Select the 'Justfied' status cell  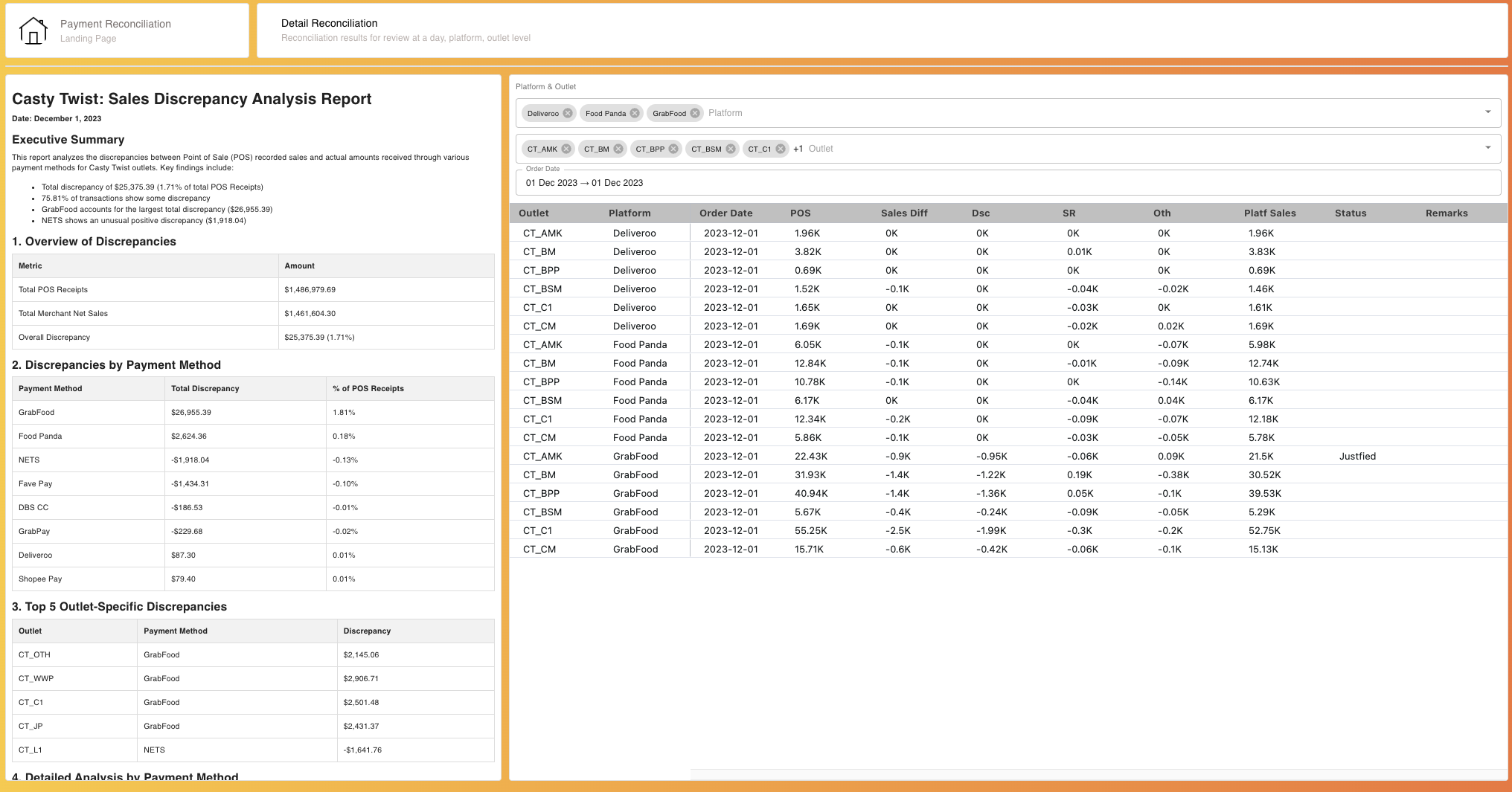[1358, 457]
